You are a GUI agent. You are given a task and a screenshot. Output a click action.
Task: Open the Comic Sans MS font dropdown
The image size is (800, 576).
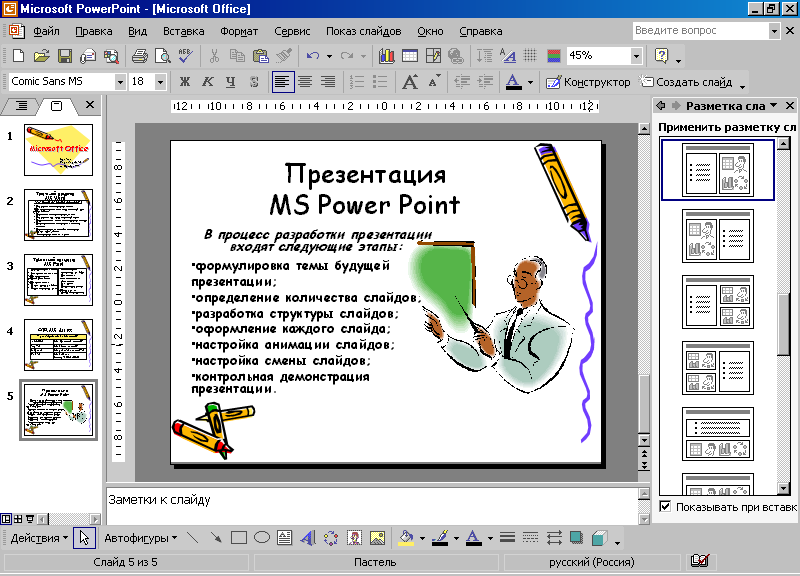tap(120, 82)
